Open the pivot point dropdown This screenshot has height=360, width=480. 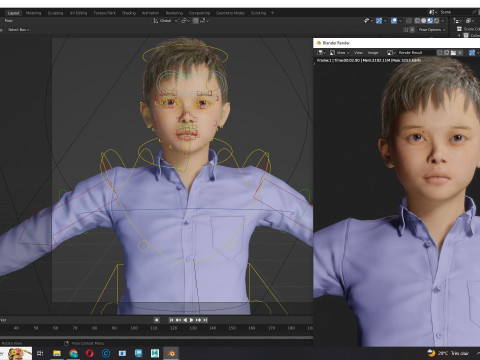(x=185, y=21)
